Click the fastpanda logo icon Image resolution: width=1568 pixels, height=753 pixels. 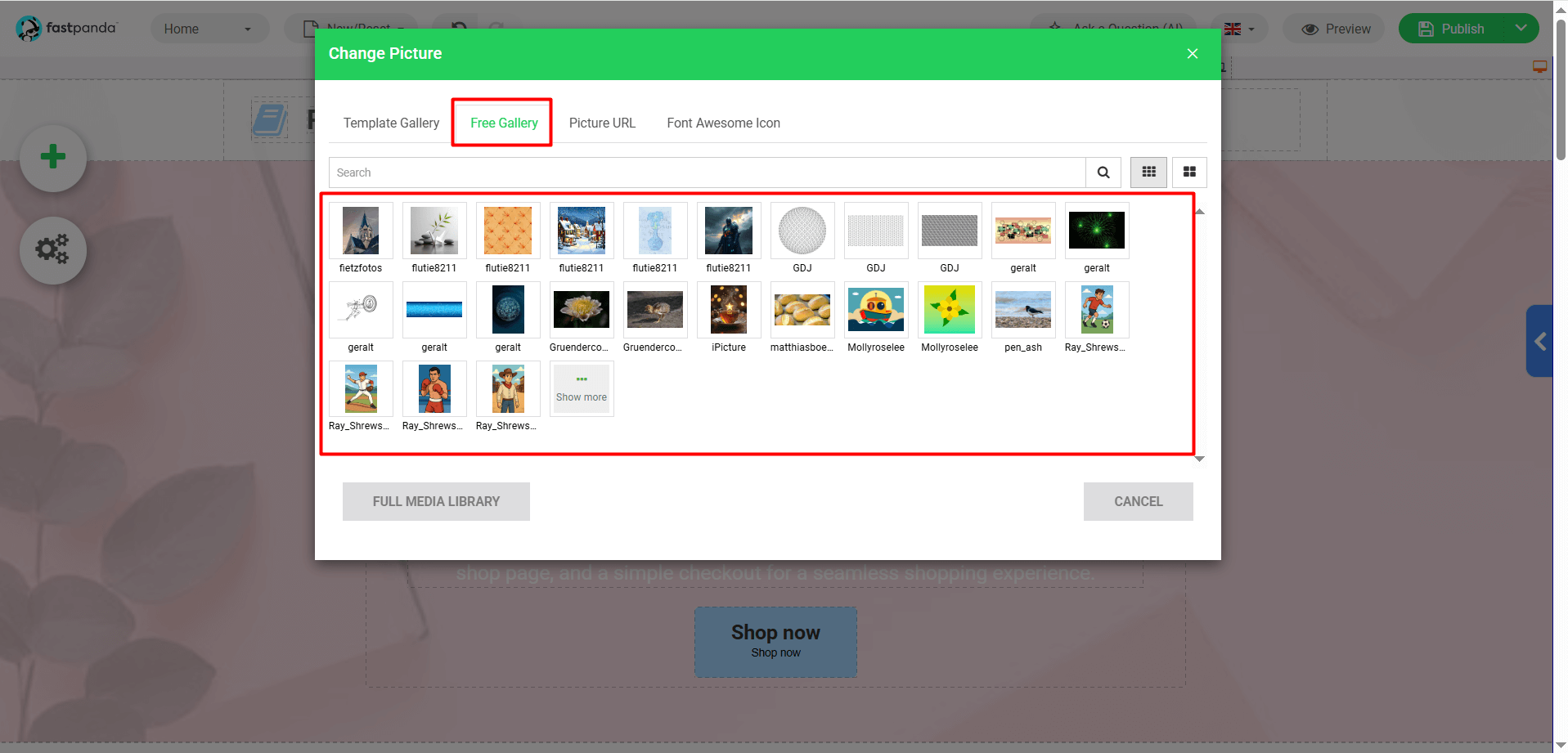[x=29, y=28]
